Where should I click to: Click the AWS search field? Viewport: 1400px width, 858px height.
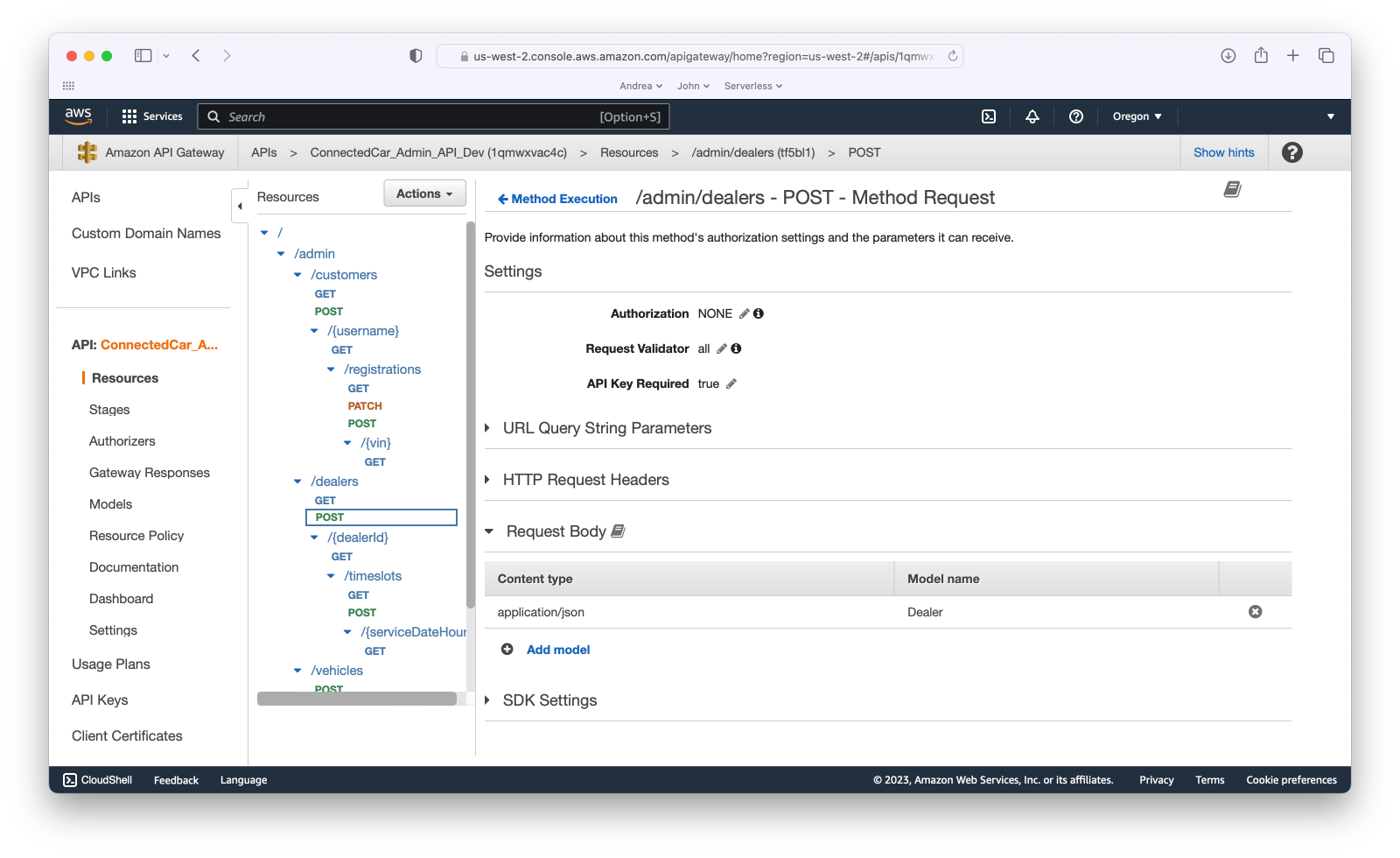click(x=434, y=116)
